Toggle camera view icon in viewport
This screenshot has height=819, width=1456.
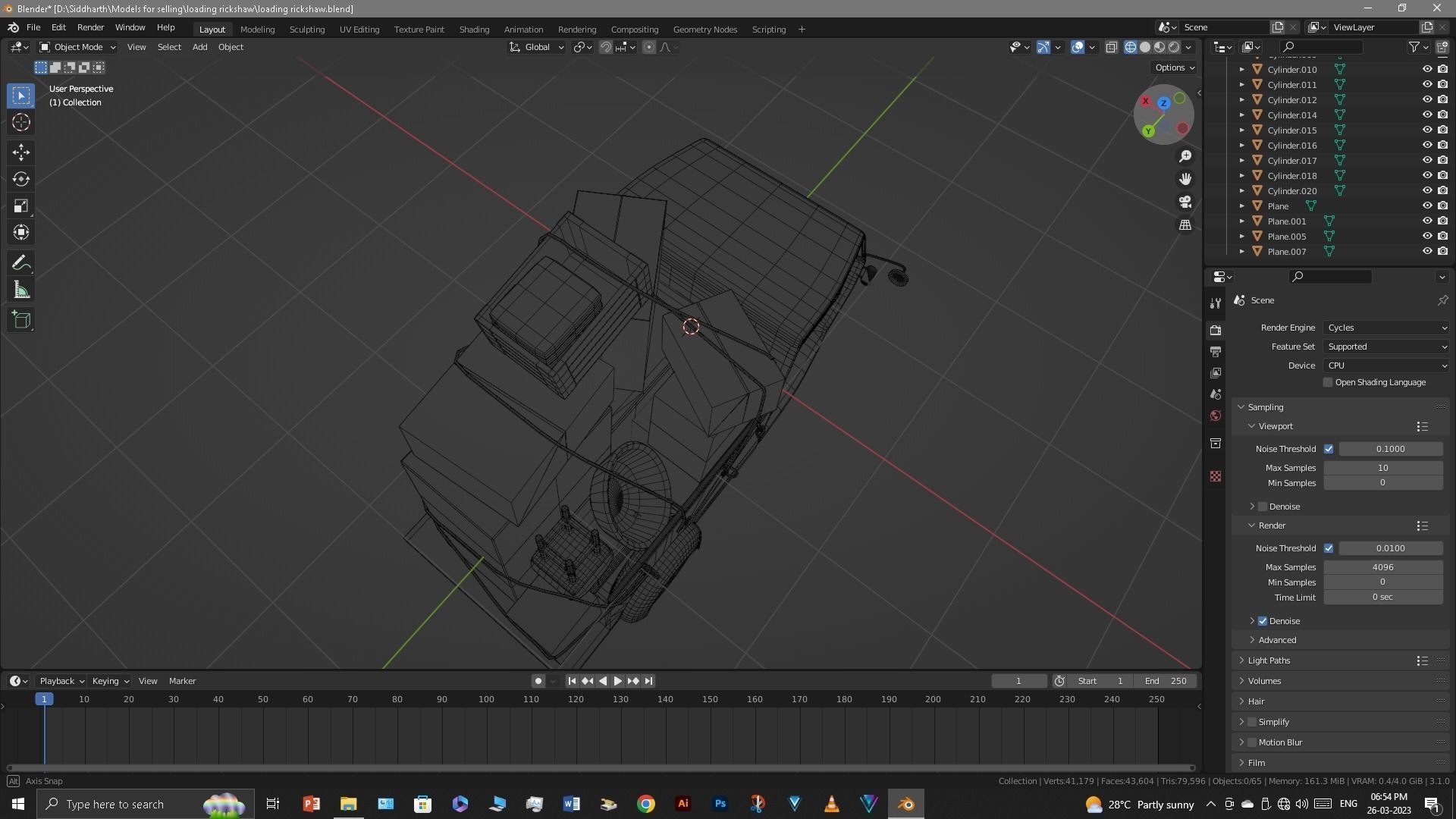coord(1185,202)
